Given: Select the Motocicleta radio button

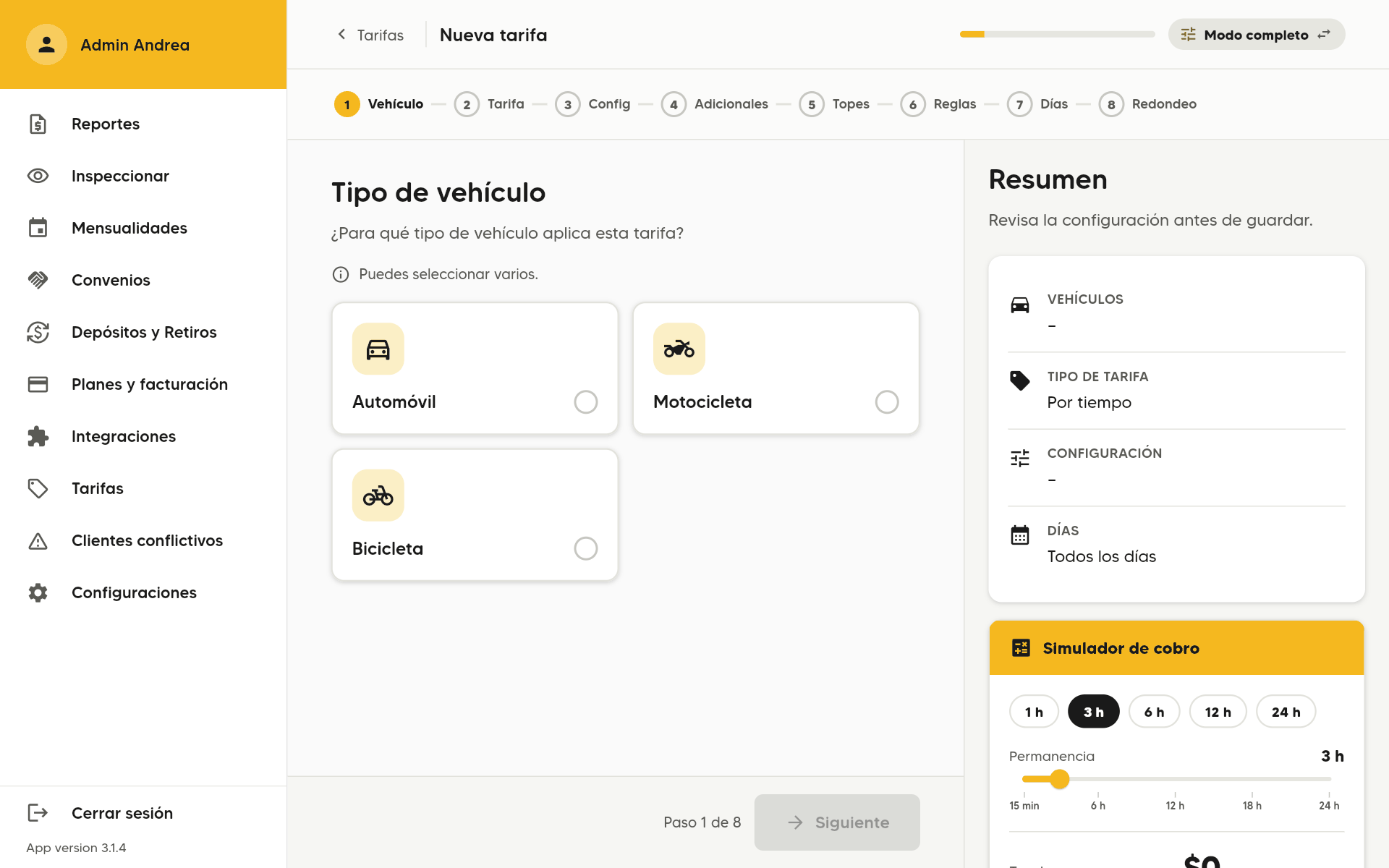Looking at the screenshot, I should [887, 402].
